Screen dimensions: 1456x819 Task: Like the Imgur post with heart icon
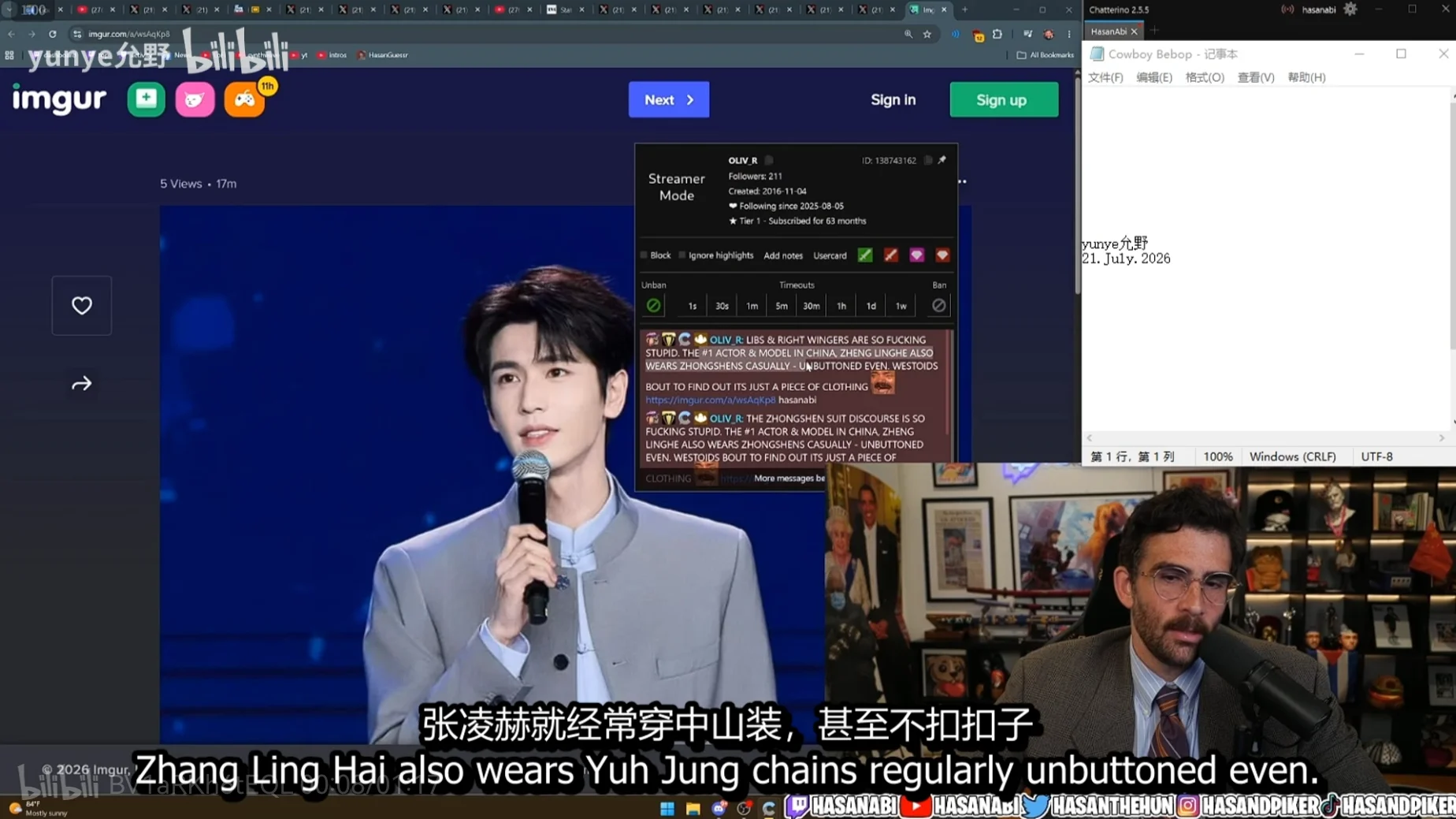82,305
